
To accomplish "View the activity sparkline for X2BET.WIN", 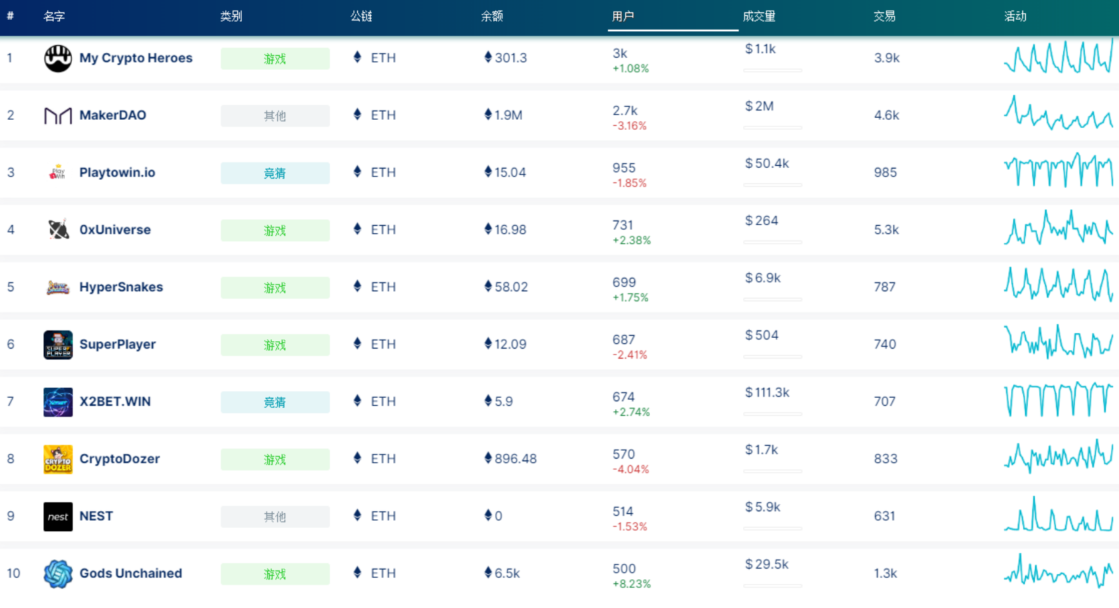I will pos(1058,400).
